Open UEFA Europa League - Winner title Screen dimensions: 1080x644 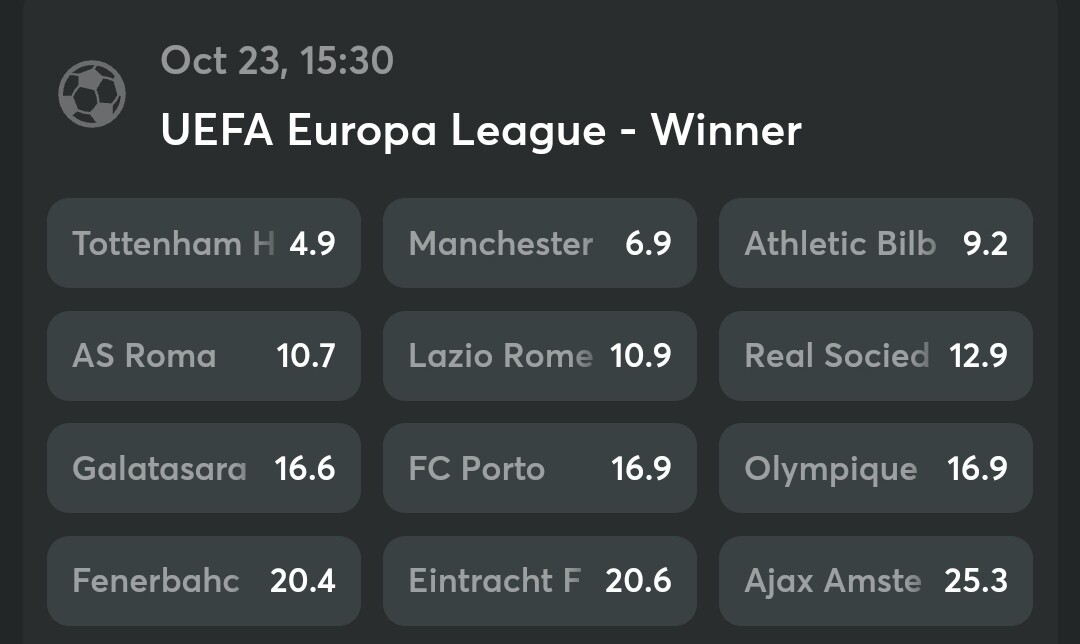point(481,130)
